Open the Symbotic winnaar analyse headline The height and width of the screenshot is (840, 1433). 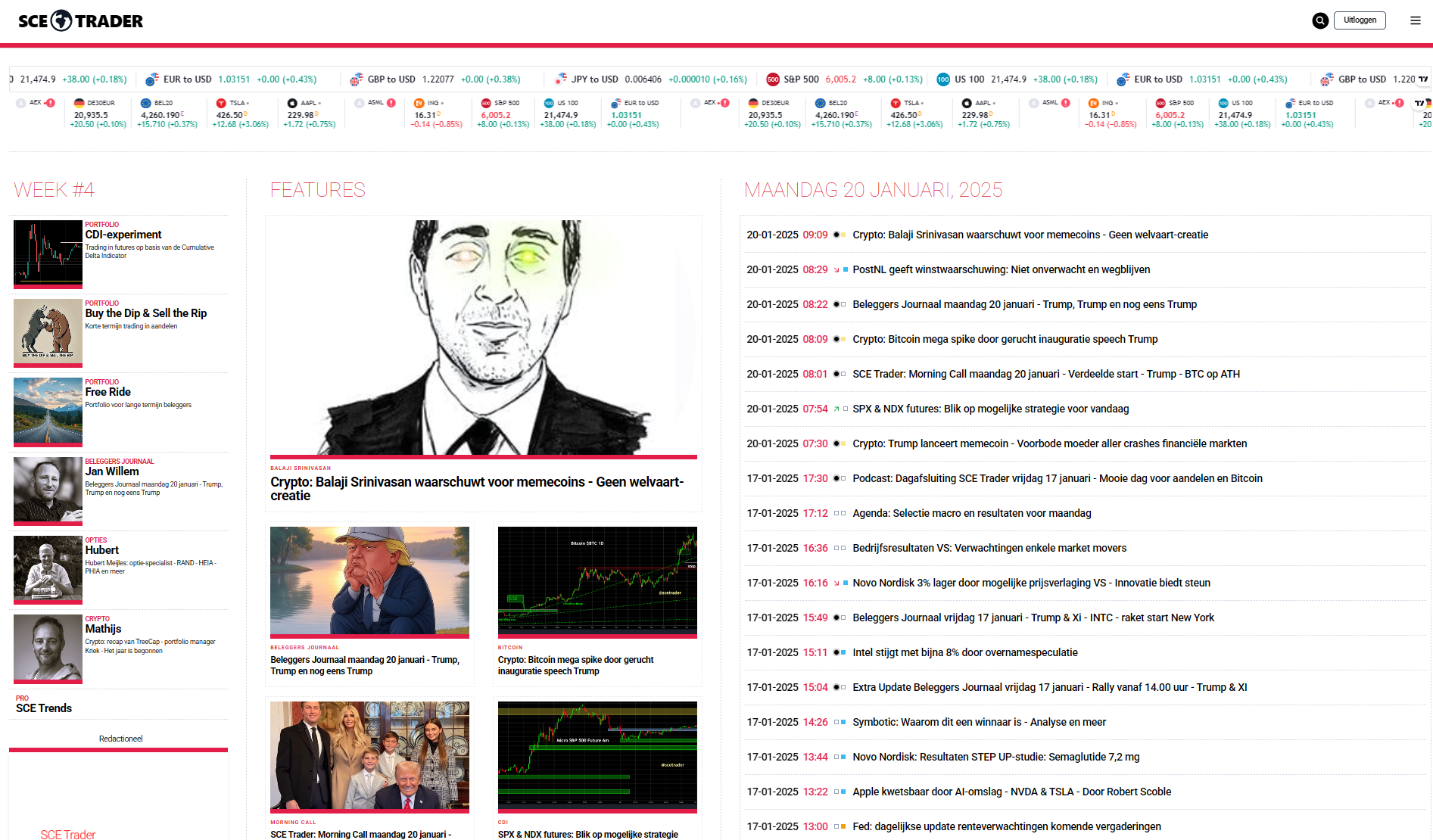click(979, 722)
